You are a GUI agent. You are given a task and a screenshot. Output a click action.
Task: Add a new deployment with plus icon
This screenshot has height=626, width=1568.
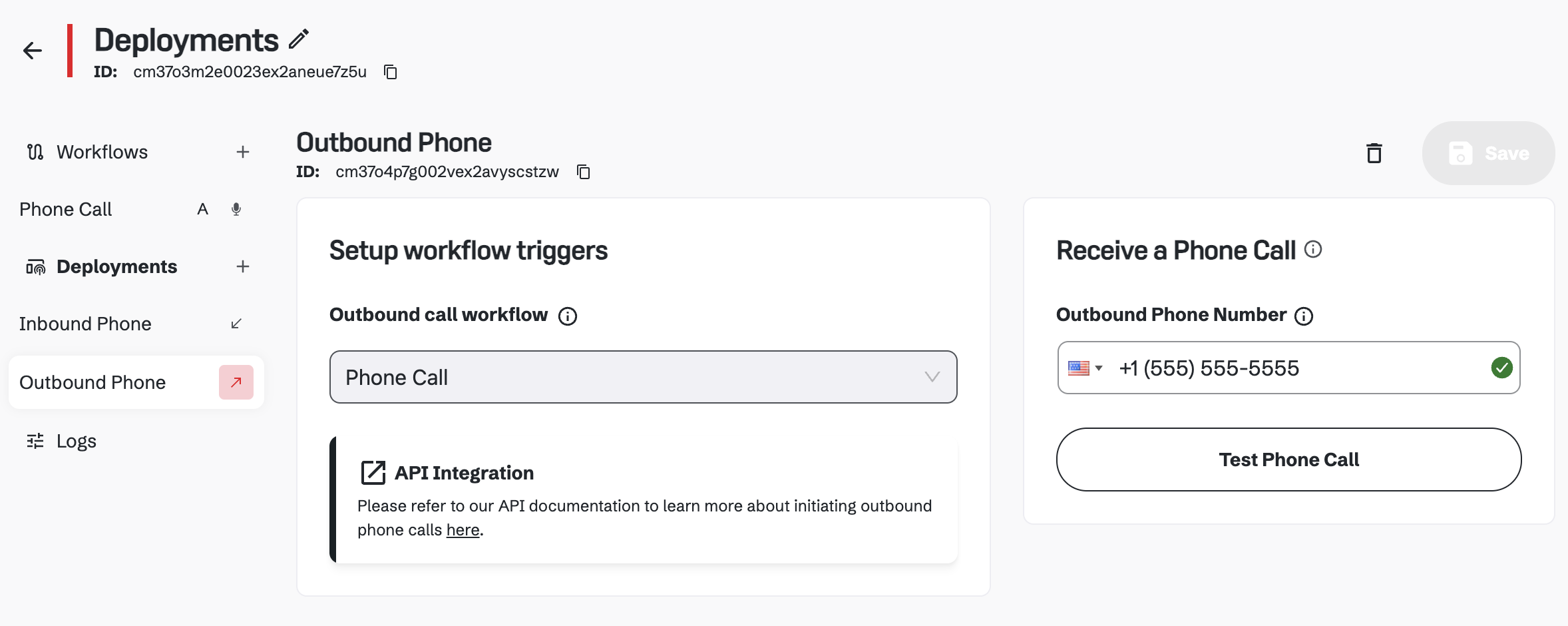[x=243, y=266]
